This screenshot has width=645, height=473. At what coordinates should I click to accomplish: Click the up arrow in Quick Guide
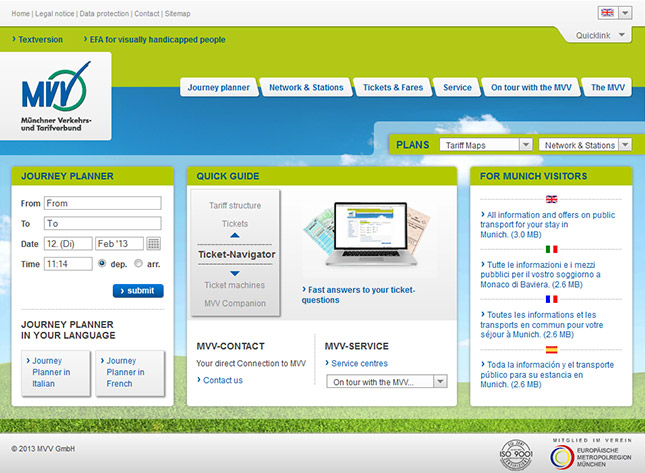pyautogui.click(x=235, y=235)
